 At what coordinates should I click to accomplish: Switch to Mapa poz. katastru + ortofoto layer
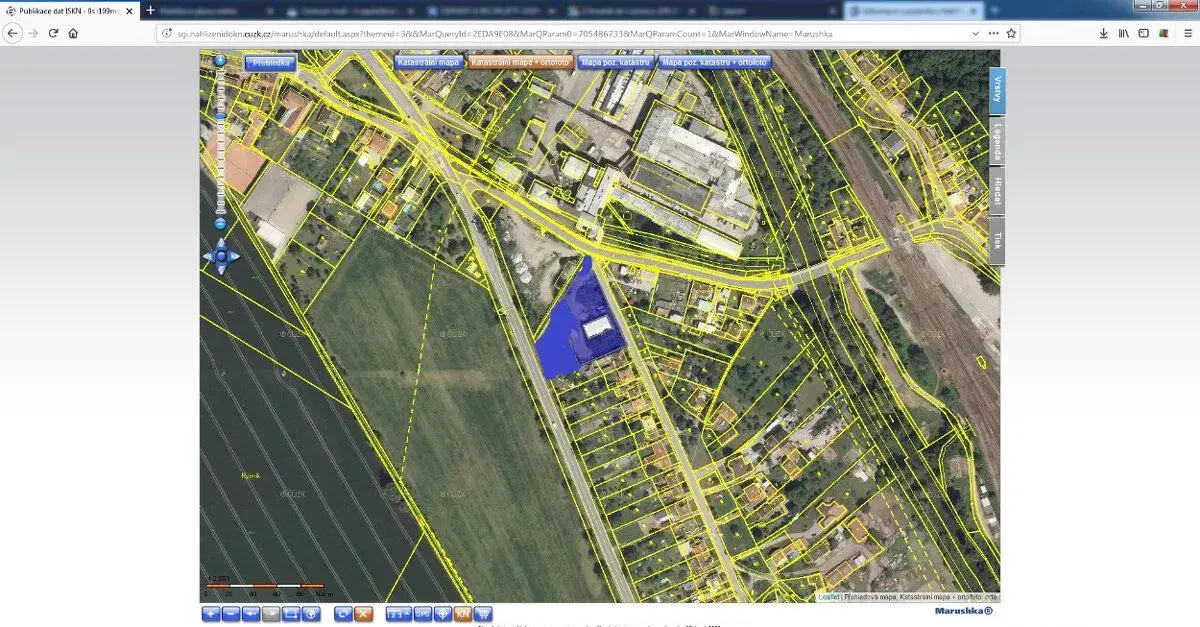tap(714, 62)
